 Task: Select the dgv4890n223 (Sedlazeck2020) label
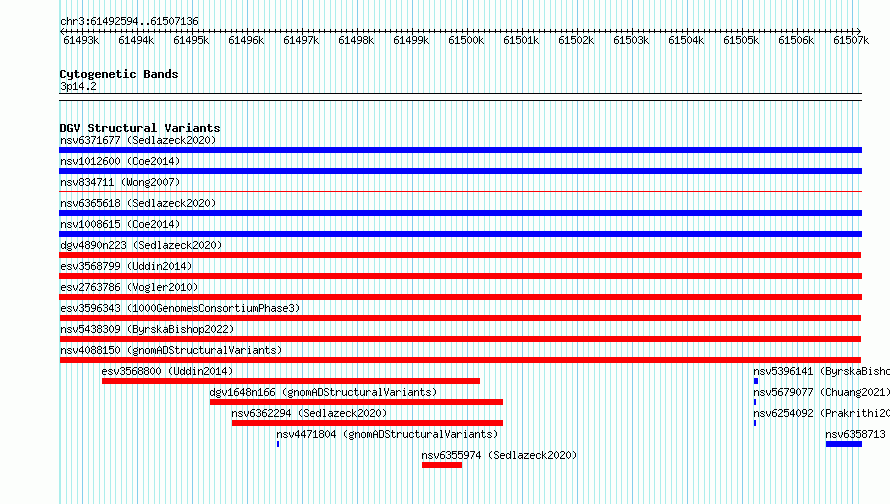141,245
